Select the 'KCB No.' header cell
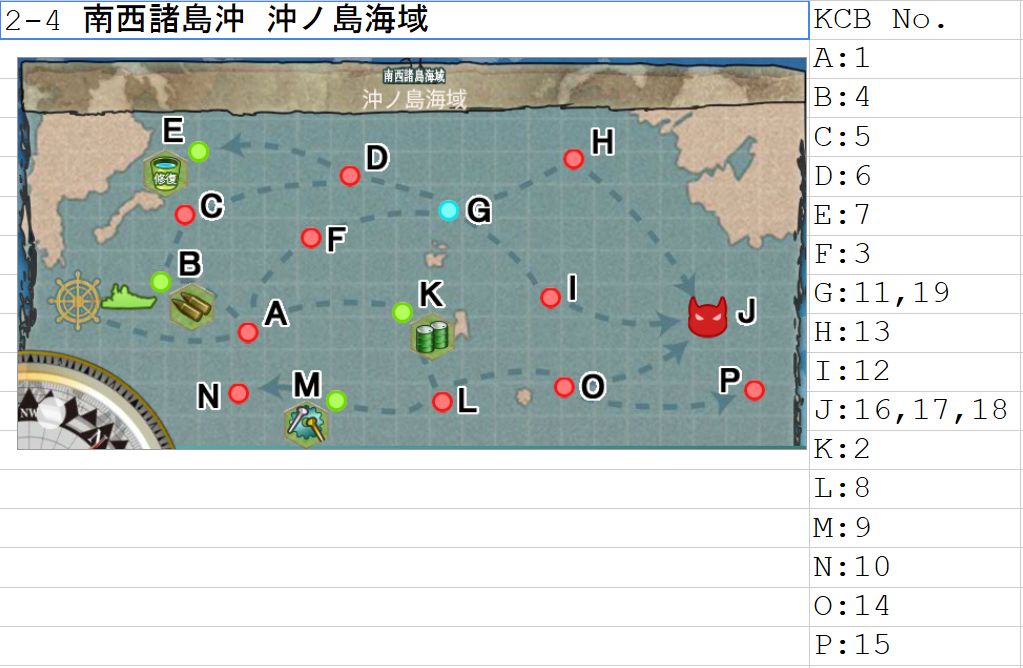This screenshot has height=668, width=1023. click(916, 20)
